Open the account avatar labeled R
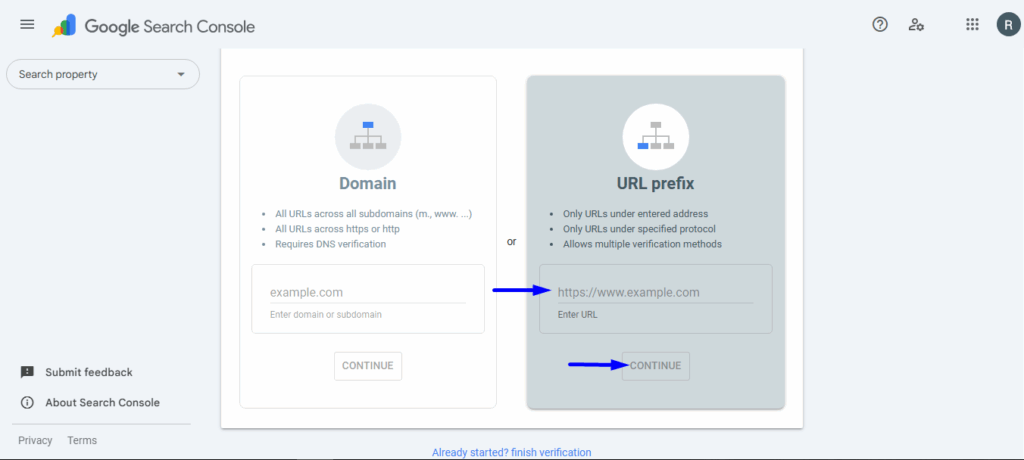 [x=1008, y=25]
